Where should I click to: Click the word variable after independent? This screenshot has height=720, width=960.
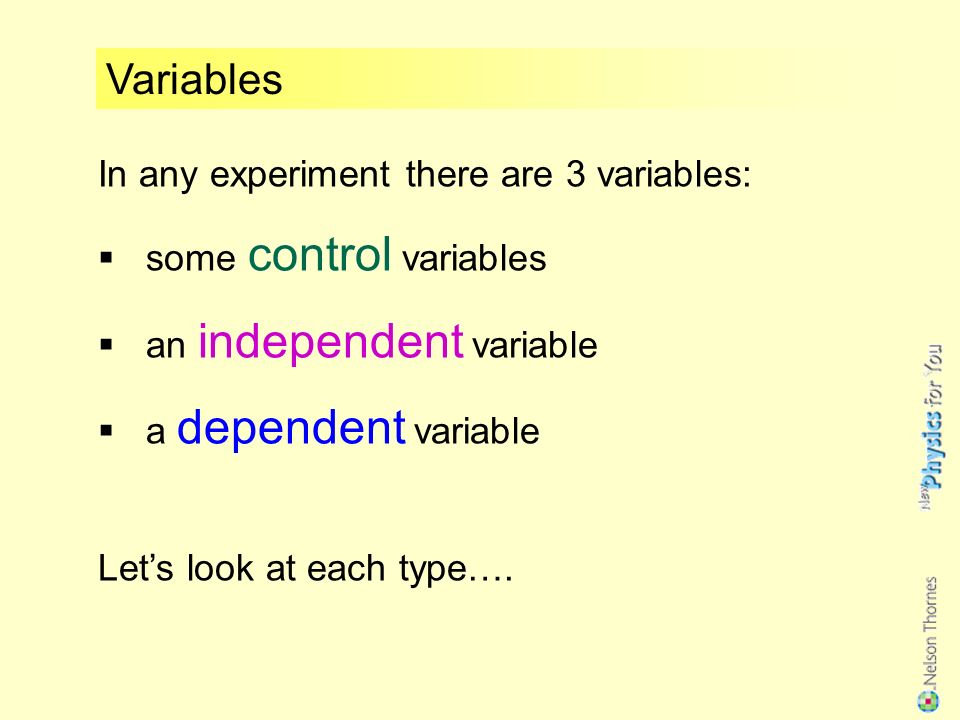[x=535, y=345]
